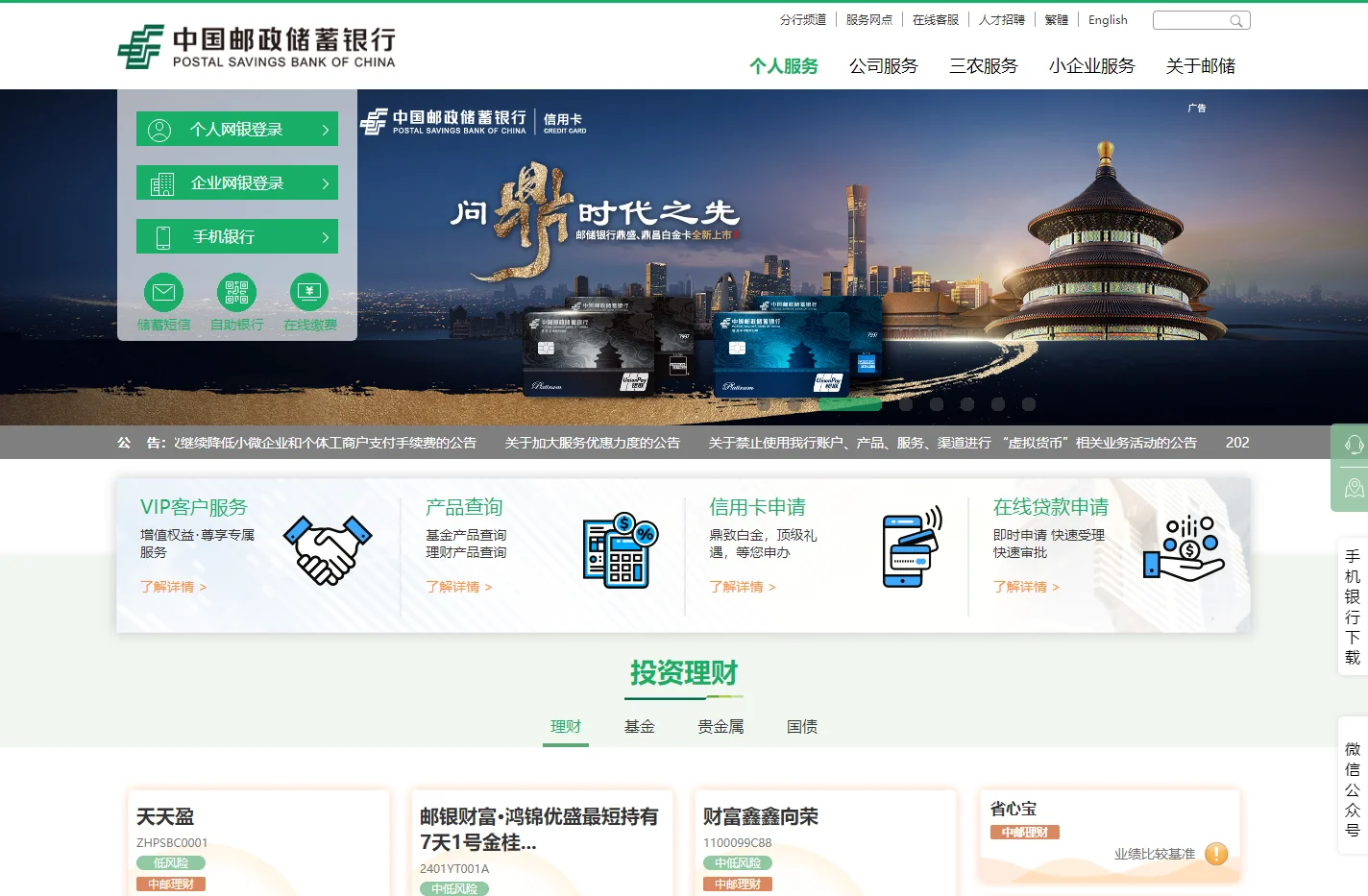Screen dimensions: 1368x896
Task: Click the blue platinum card image in banner
Action: 780,354
